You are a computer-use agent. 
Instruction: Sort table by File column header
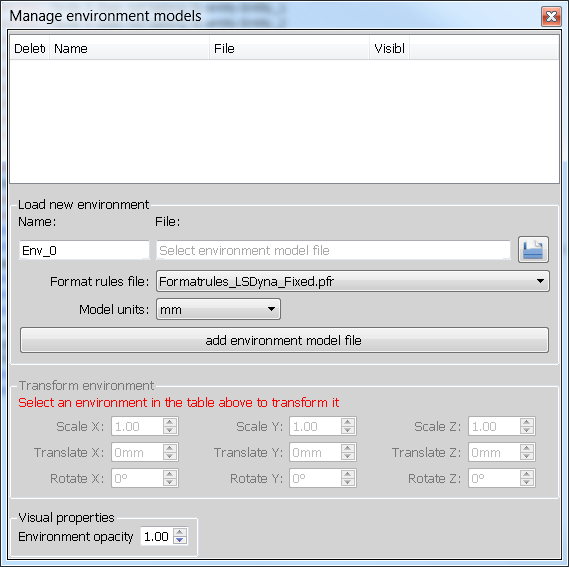[290, 48]
